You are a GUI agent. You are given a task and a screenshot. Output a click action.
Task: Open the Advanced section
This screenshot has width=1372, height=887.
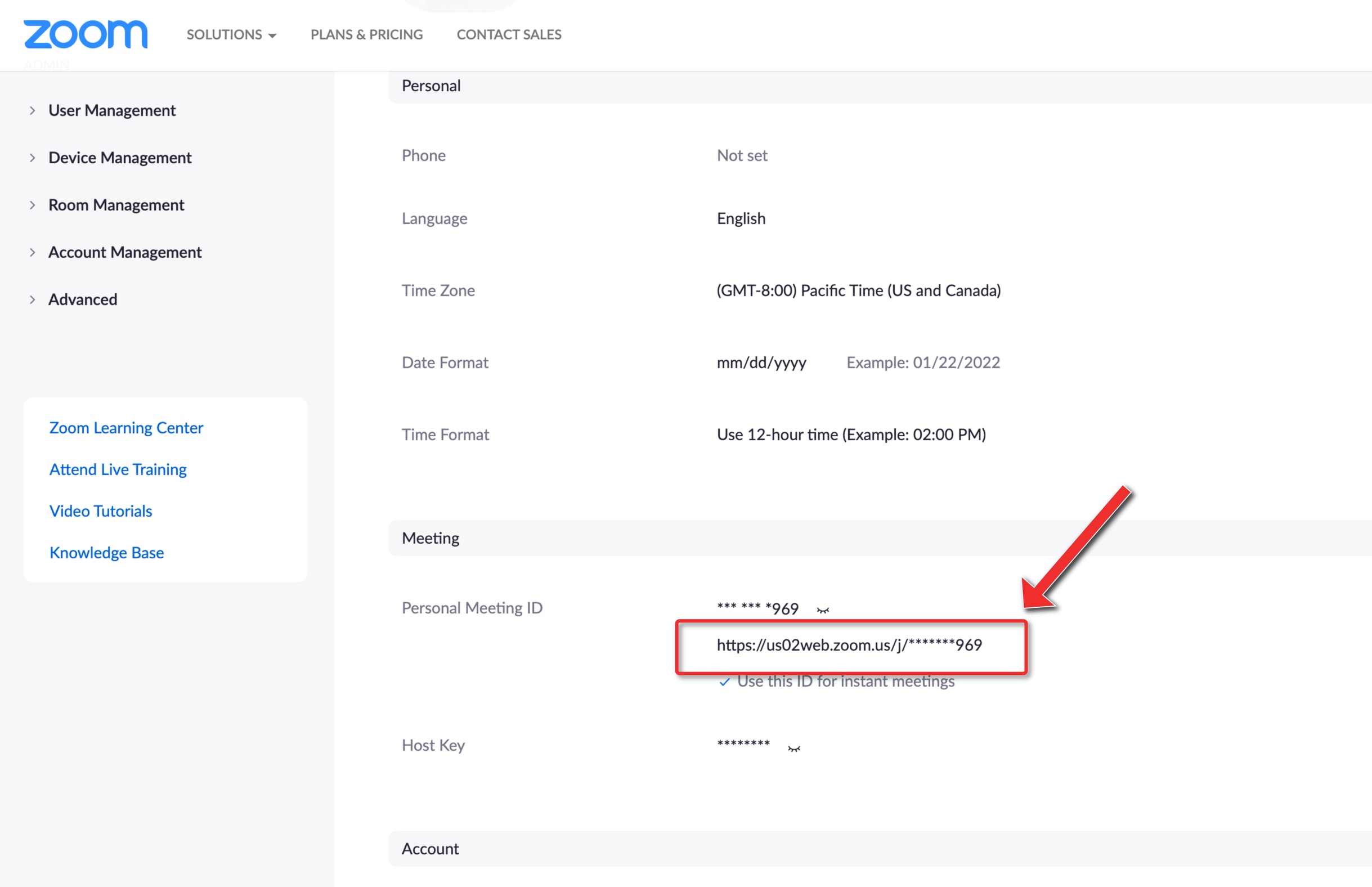(83, 299)
